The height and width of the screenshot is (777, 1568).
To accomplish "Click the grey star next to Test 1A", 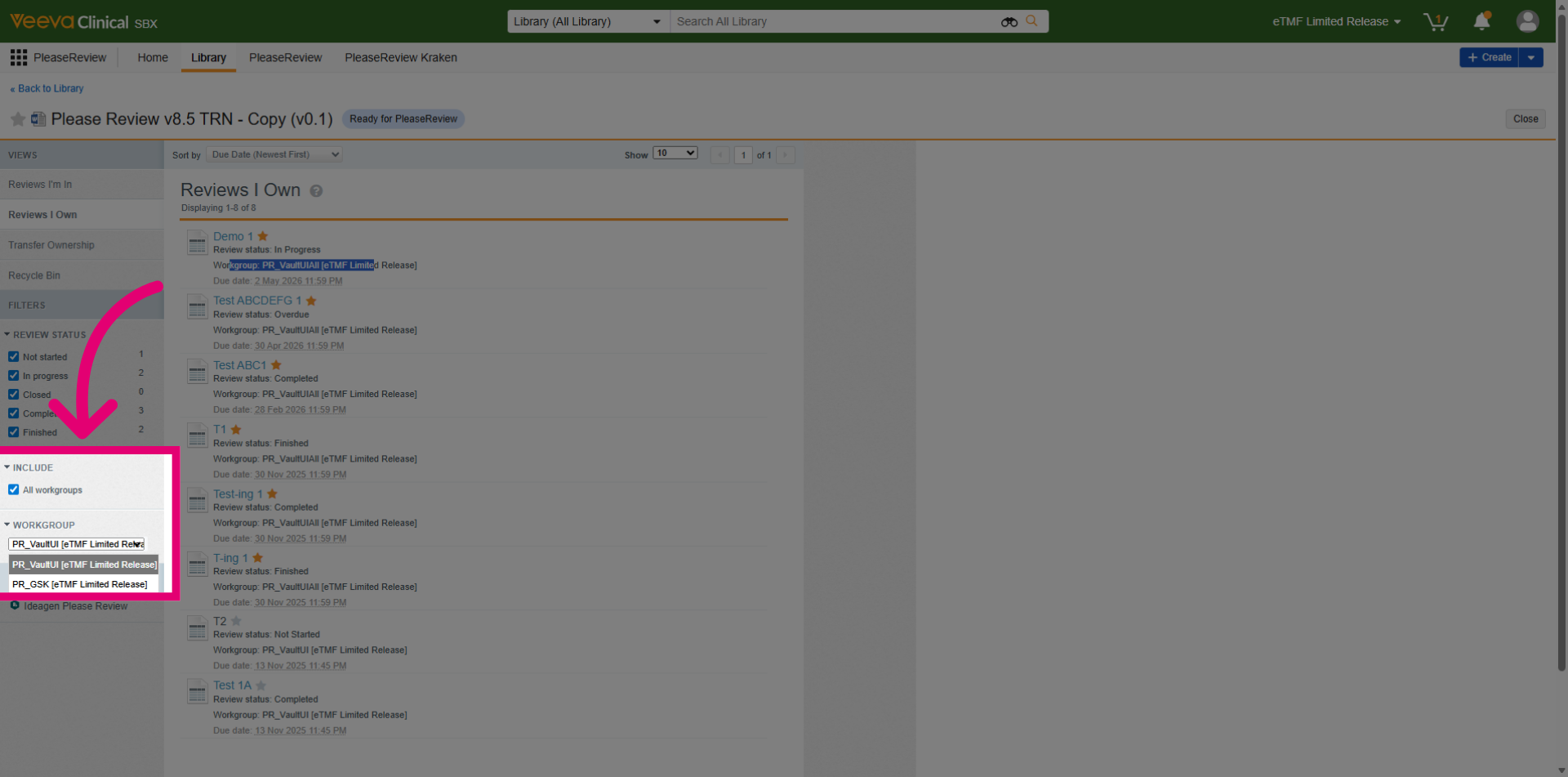I will coord(261,685).
